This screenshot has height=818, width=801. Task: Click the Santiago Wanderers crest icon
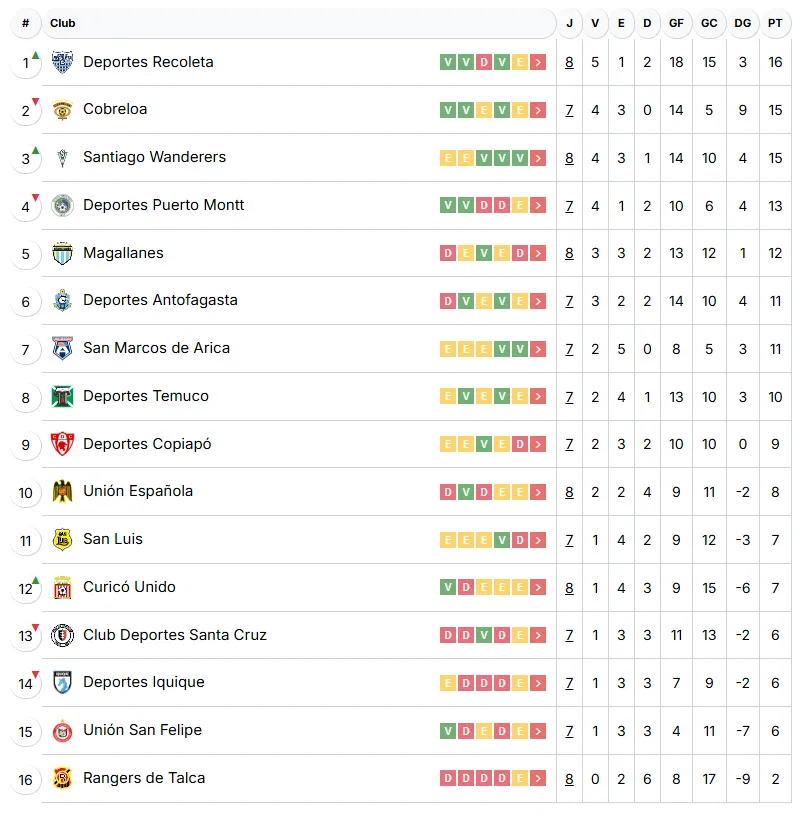click(x=62, y=158)
